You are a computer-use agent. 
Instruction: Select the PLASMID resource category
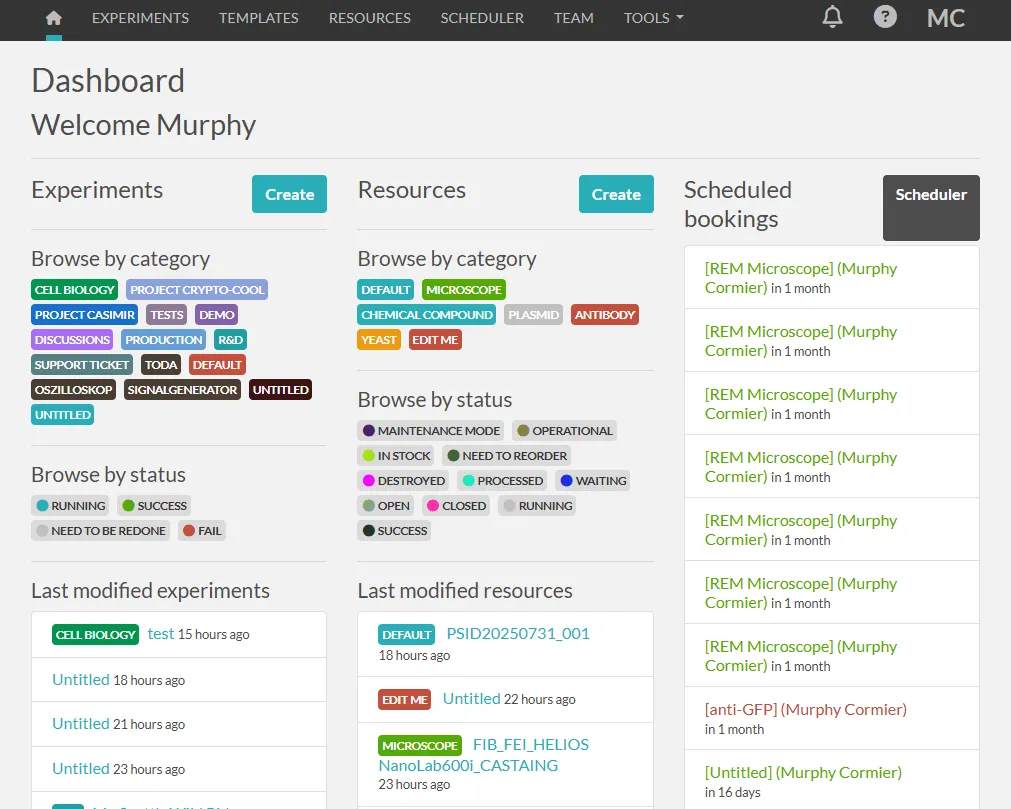point(534,315)
